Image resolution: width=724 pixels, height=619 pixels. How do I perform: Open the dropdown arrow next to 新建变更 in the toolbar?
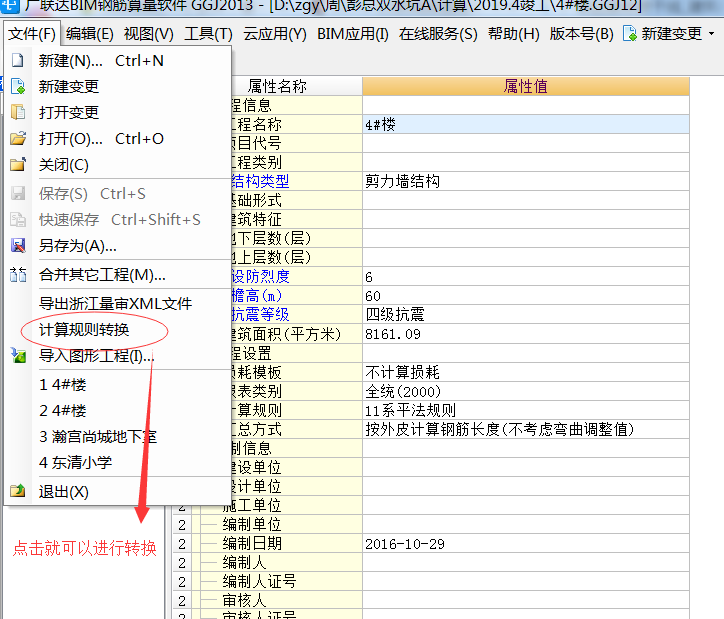point(712,34)
